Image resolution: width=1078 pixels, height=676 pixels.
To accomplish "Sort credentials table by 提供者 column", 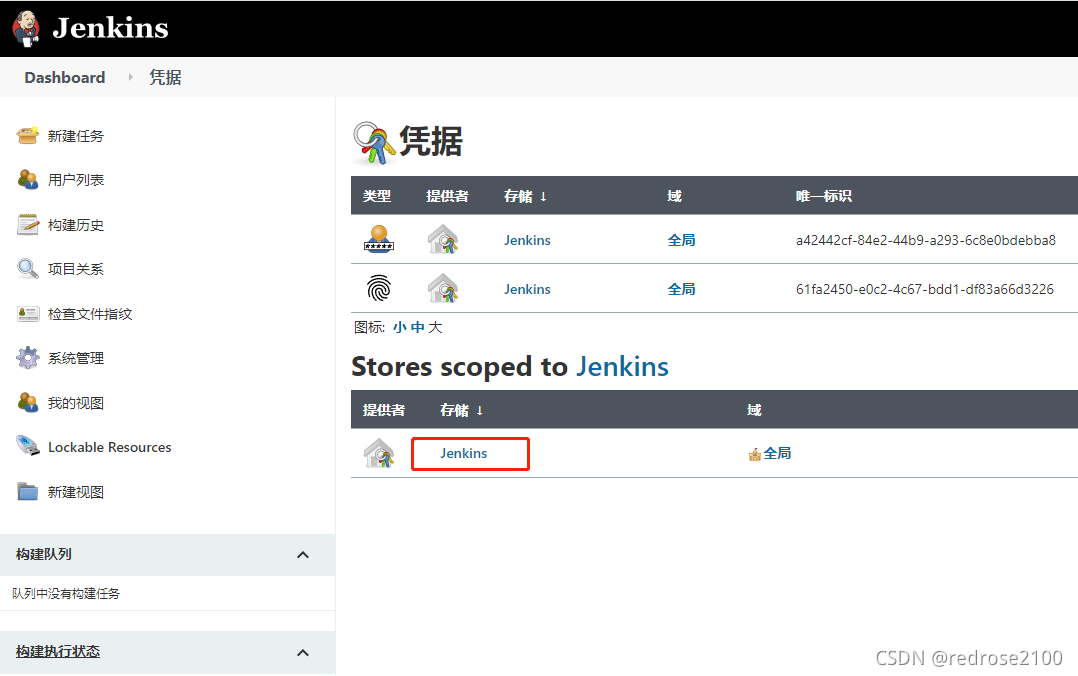I will point(447,196).
